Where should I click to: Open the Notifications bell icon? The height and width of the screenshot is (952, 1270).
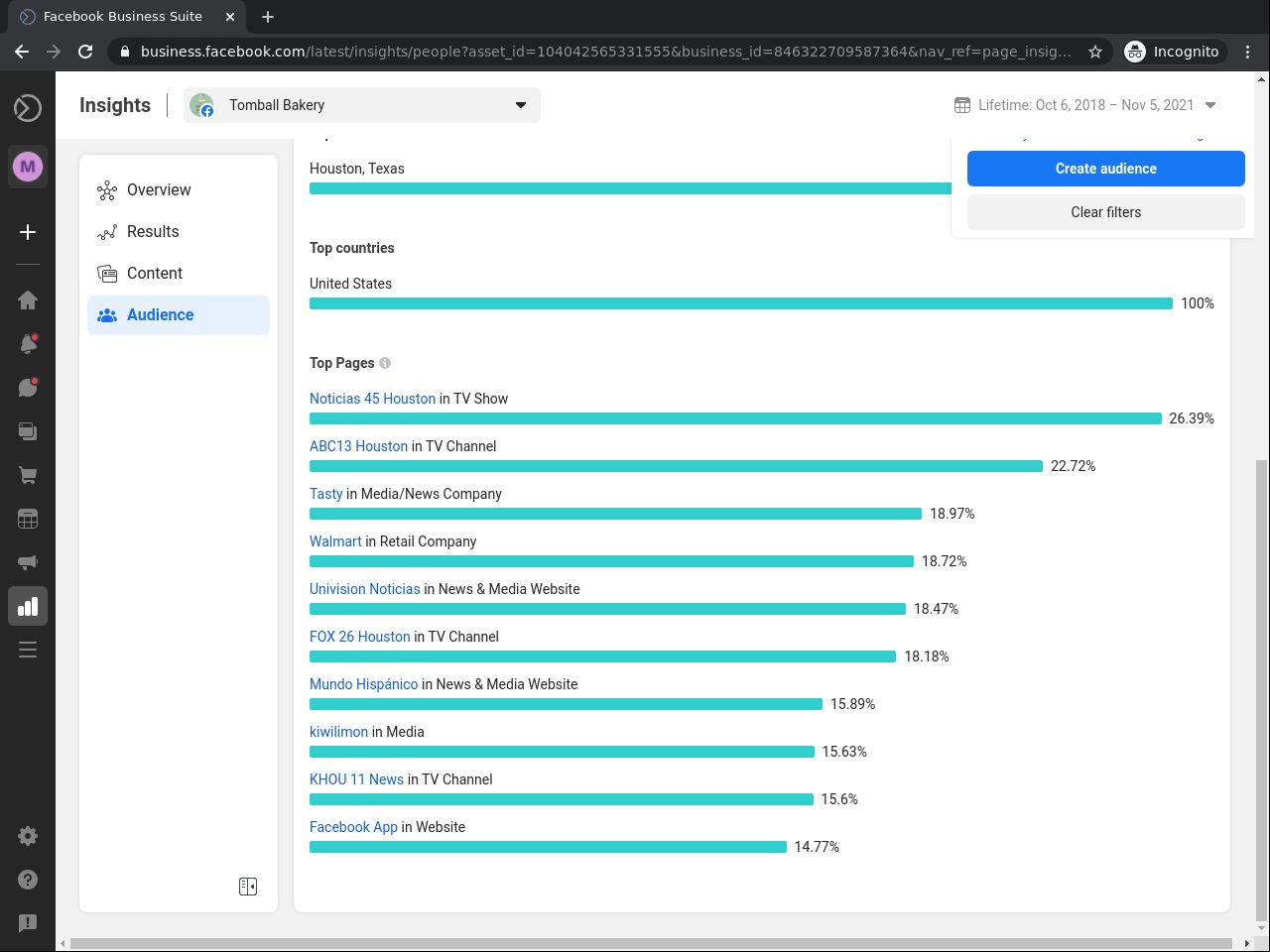(x=28, y=344)
